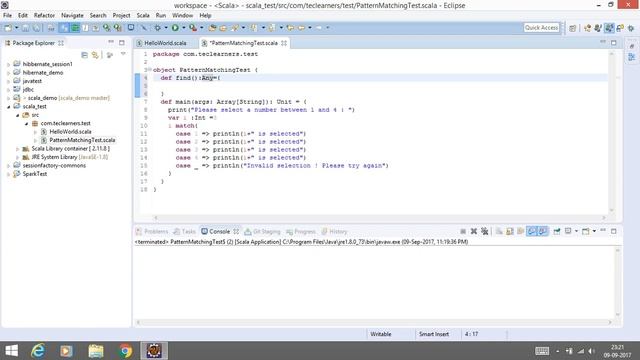Open the Navigate menu
This screenshot has width=640, height=360.
pos(72,16)
